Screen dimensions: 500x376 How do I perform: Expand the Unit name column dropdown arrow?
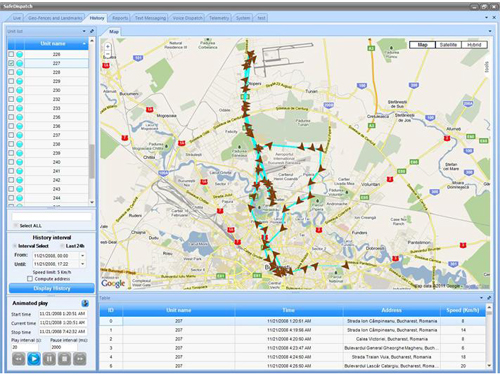pos(84,44)
